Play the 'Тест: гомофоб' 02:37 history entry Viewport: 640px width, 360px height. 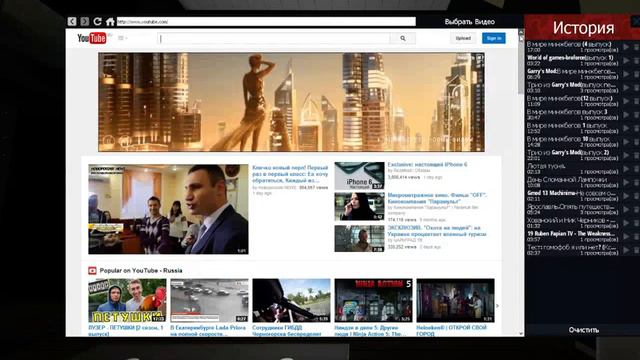627,250
